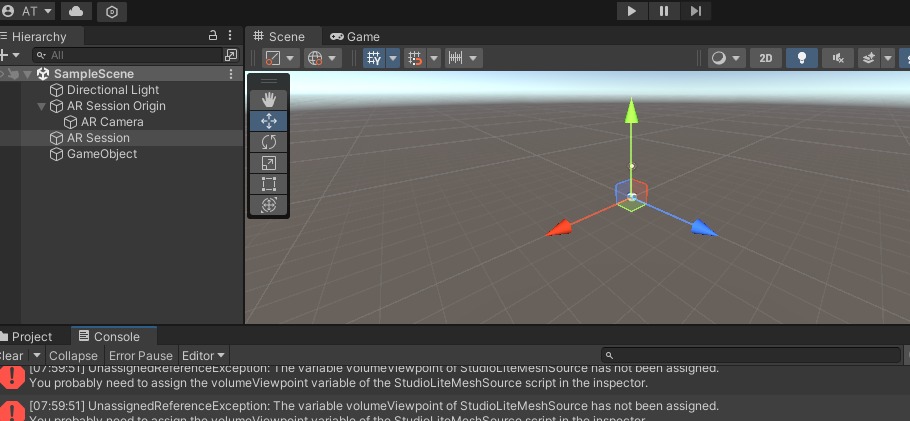Viewport: 910px width, 421px height.
Task: Toggle scene lighting lightbulb
Action: (x=801, y=58)
